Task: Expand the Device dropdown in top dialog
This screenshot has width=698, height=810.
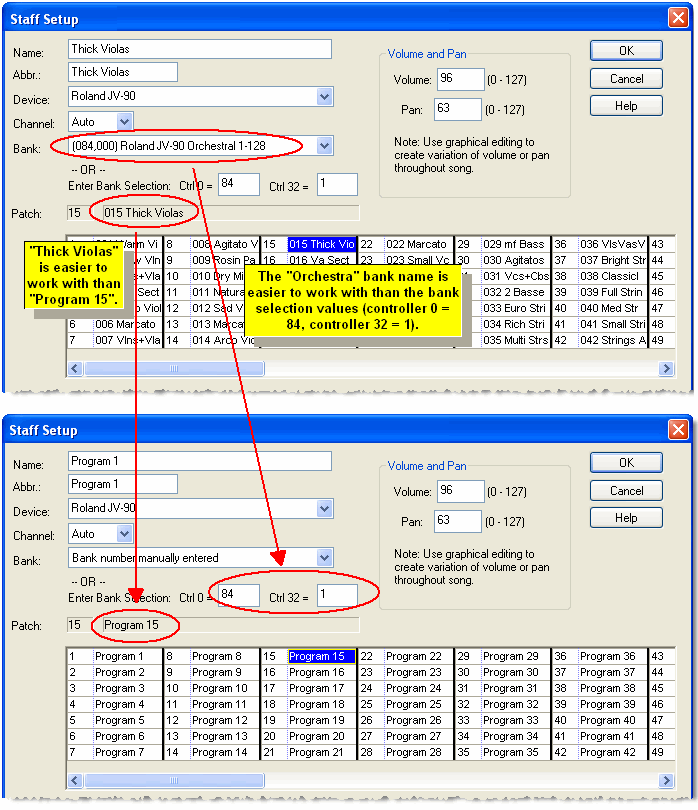Action: click(x=324, y=97)
